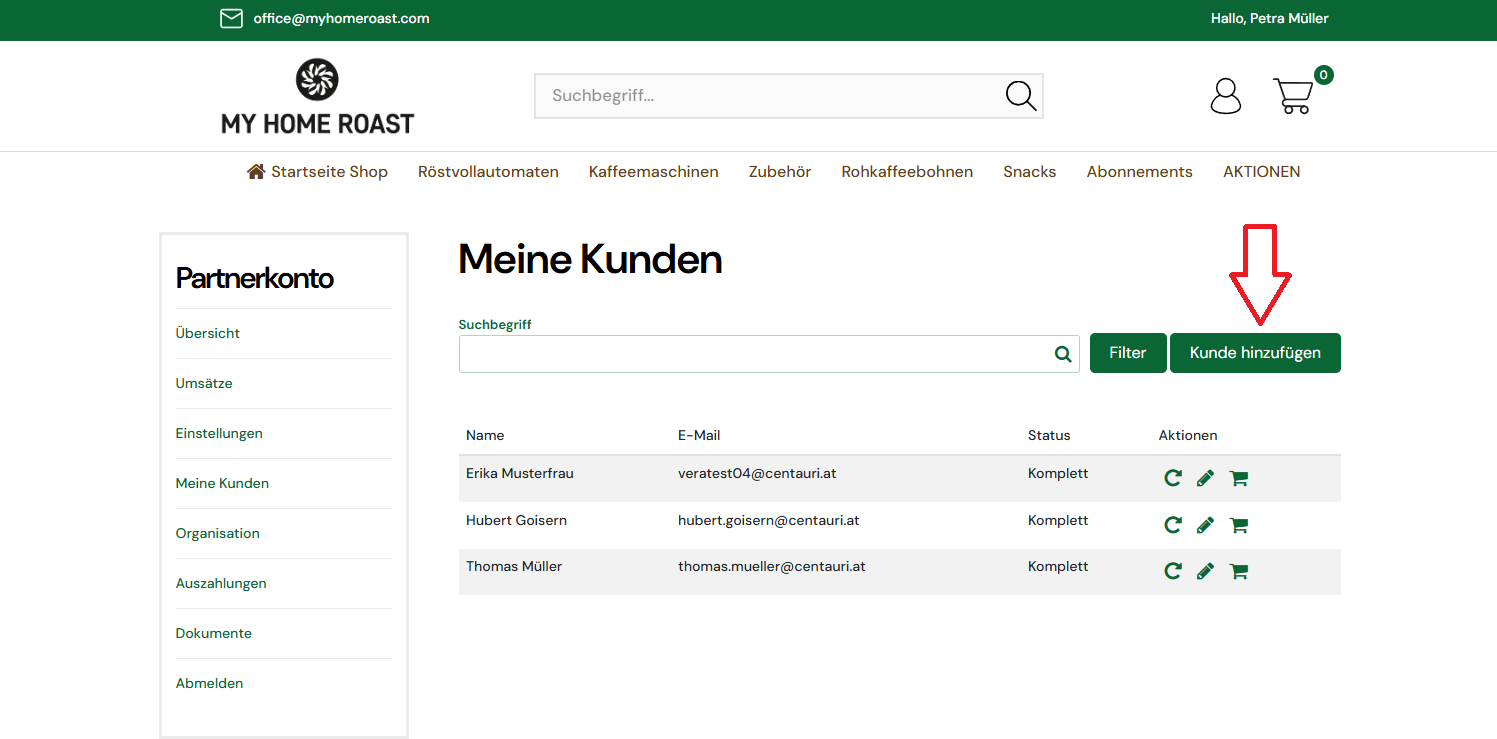Click Abmelden to log out

[210, 683]
